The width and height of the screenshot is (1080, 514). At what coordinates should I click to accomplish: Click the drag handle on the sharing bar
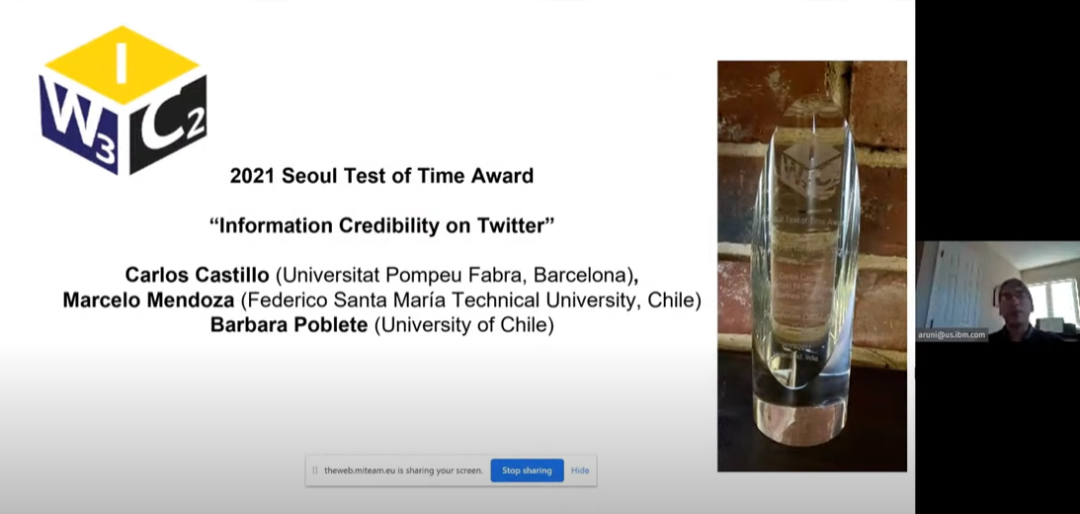click(x=315, y=470)
